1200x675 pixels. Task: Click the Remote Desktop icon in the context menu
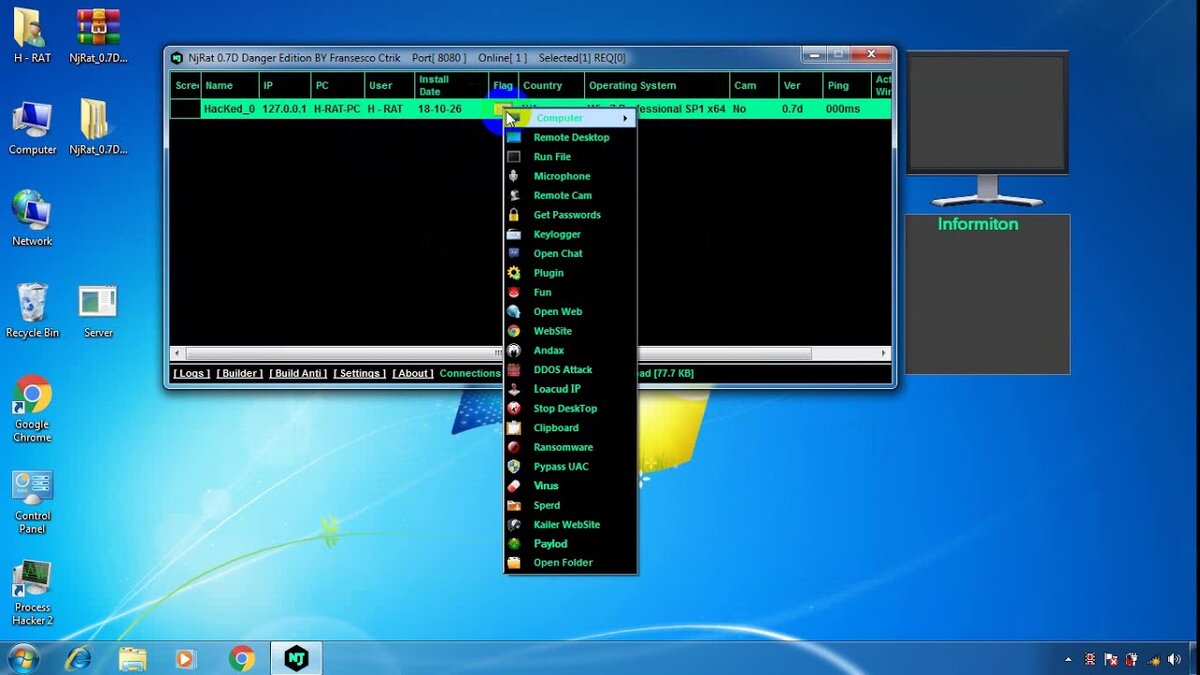point(514,137)
